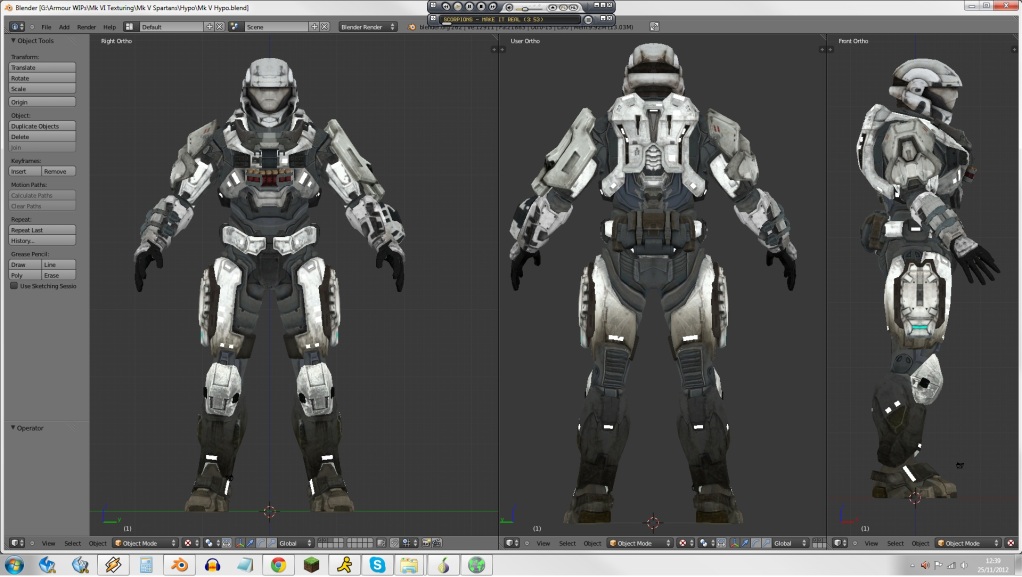1022x577 pixels.
Task: Collapse the Operator panel
Action: pos(13,428)
